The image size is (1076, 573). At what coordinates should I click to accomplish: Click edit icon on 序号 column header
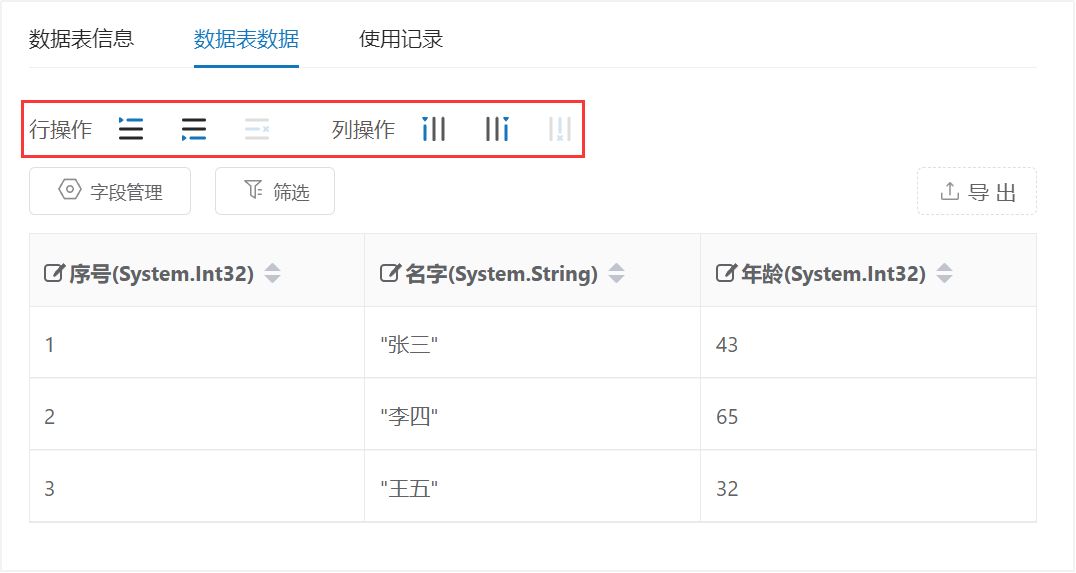[55, 273]
